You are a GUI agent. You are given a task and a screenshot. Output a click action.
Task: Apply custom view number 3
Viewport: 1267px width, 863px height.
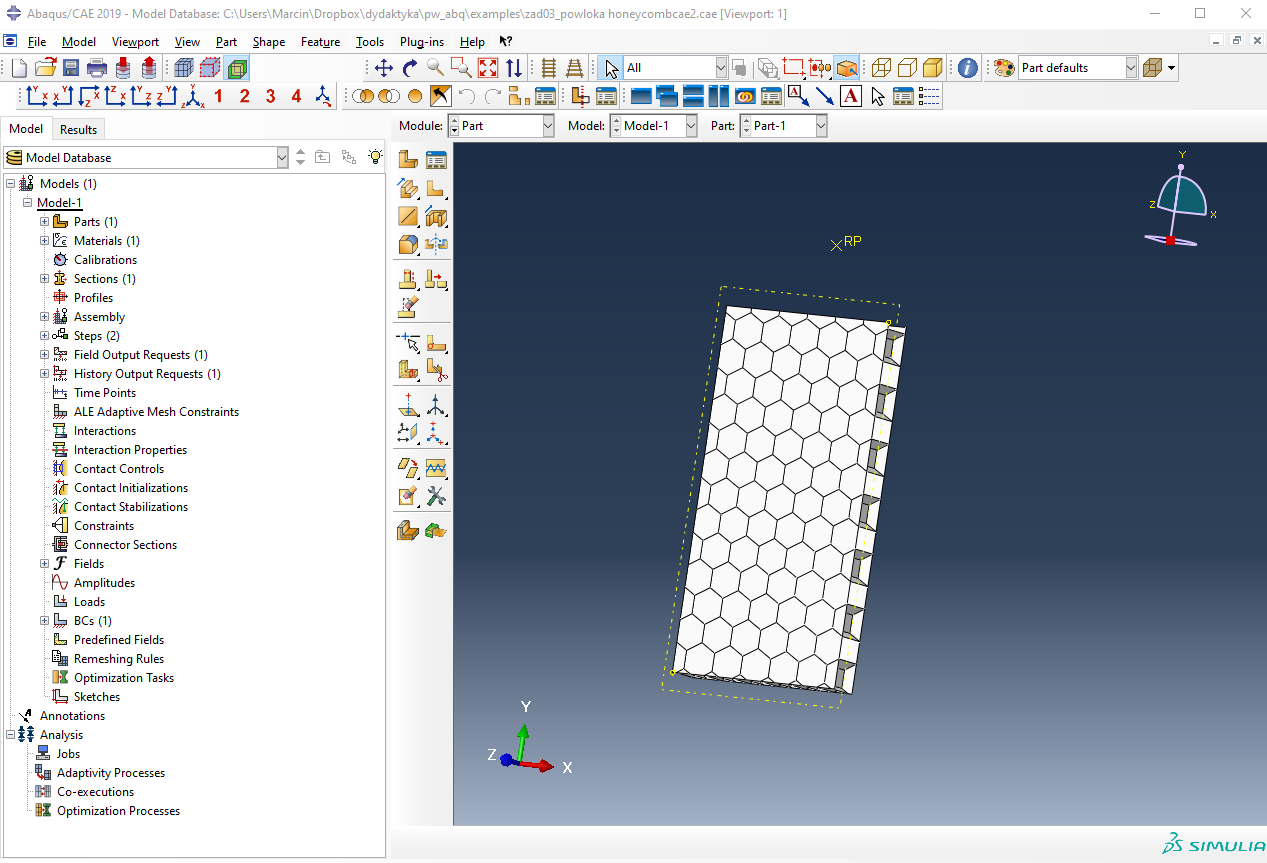pos(270,96)
